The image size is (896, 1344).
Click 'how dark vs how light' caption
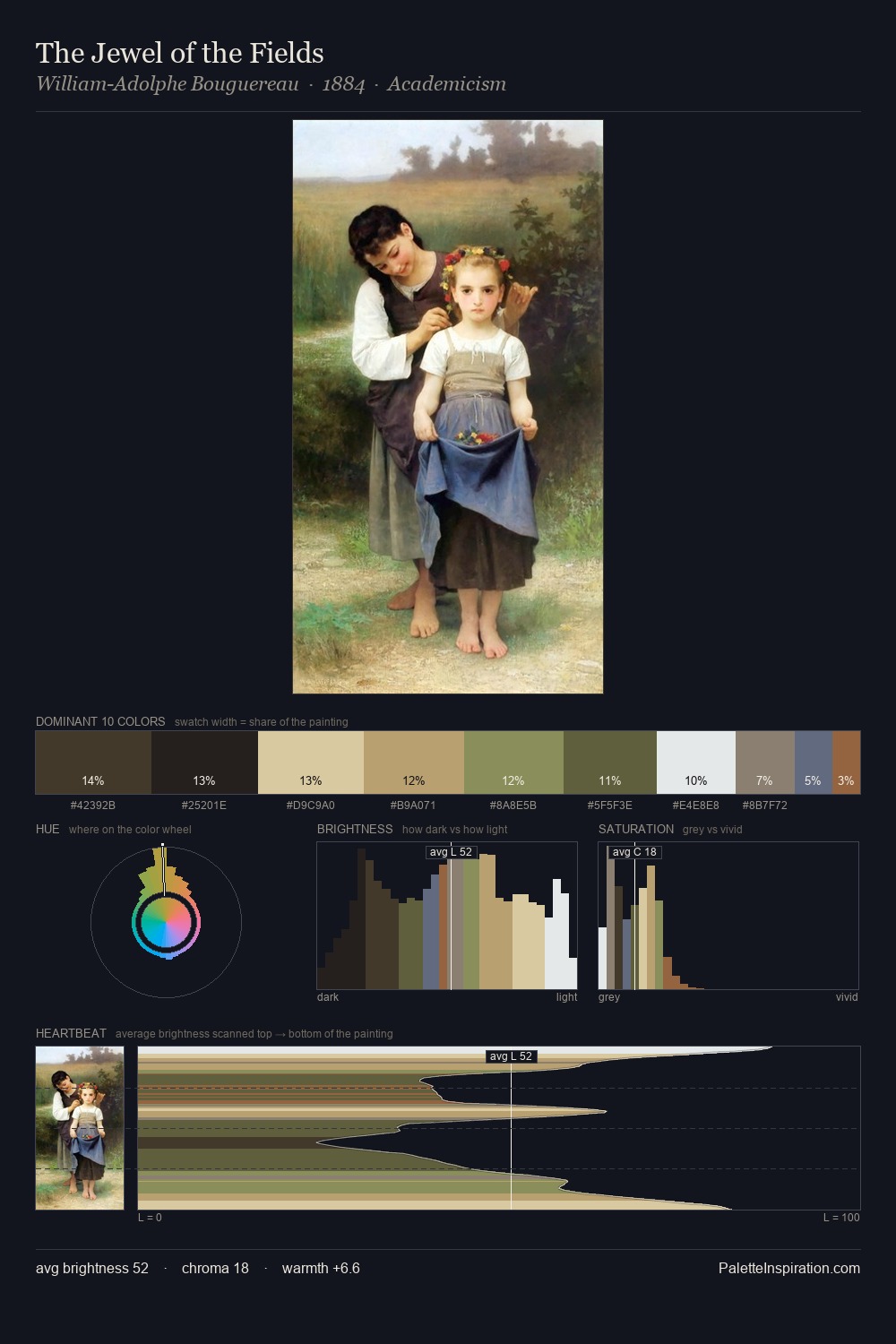point(455,830)
